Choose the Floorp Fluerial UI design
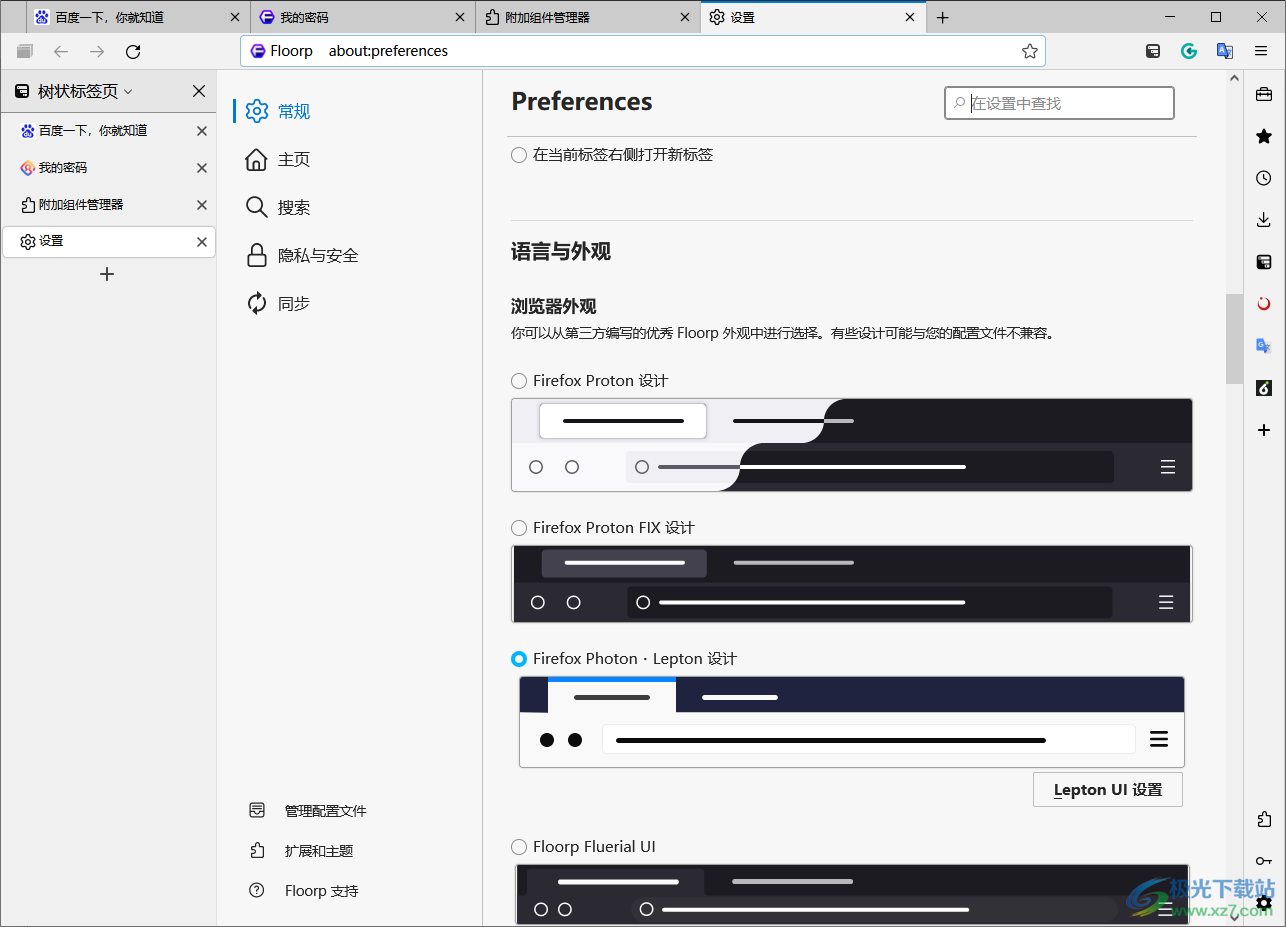 (519, 846)
